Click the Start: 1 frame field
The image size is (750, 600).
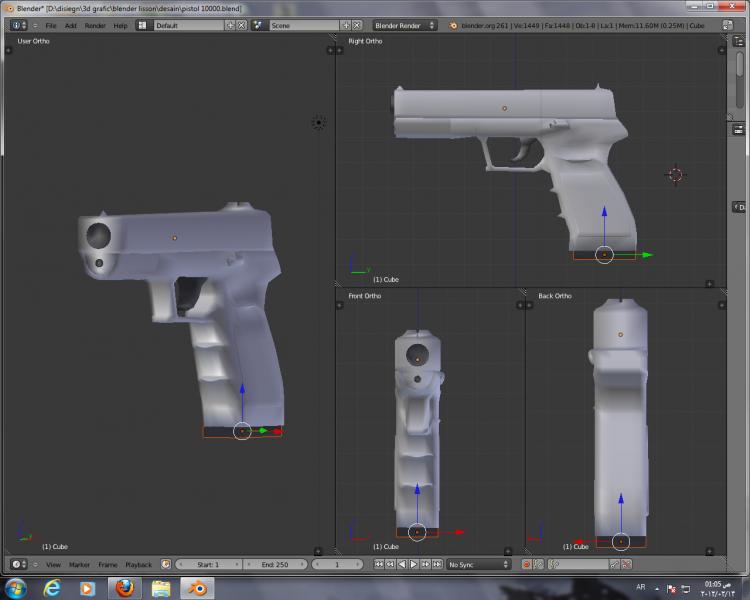pyautogui.click(x=208, y=564)
